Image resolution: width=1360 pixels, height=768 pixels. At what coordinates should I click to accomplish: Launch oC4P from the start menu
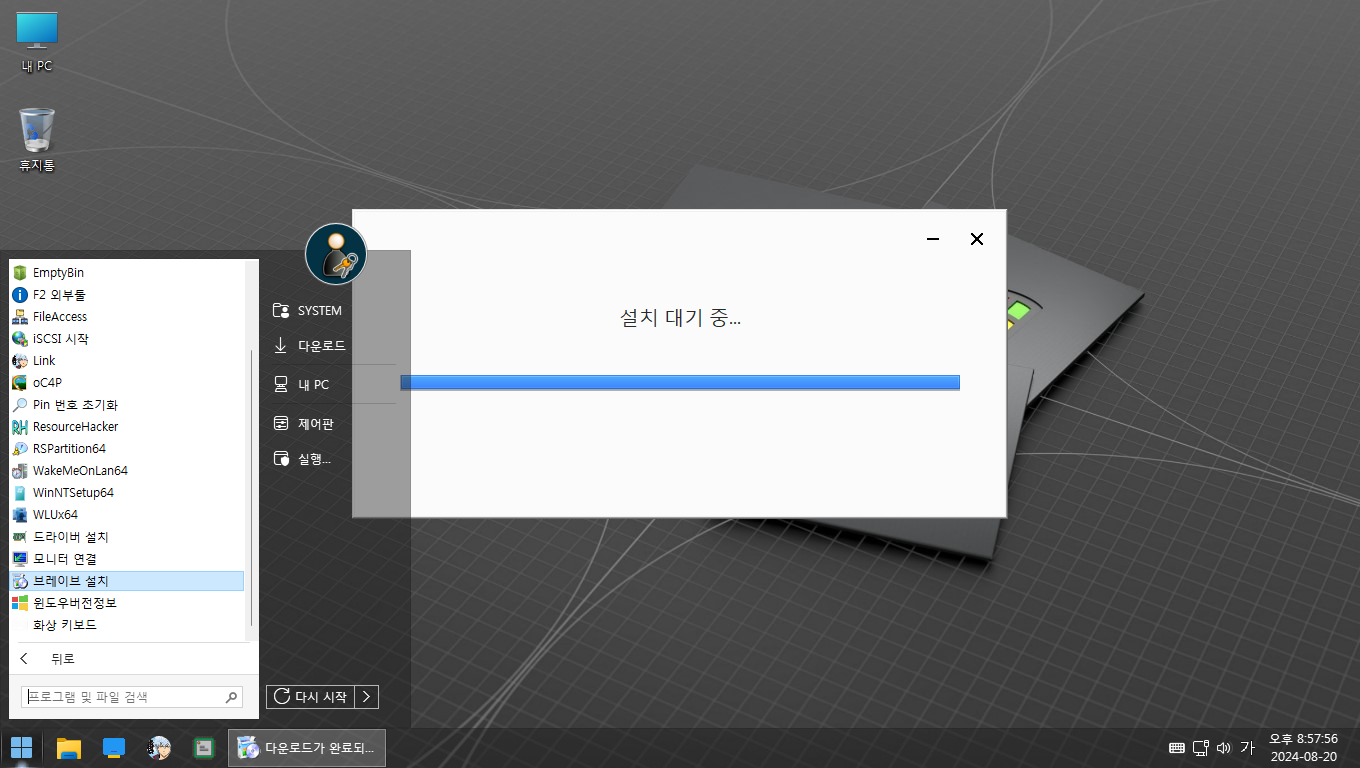coord(127,382)
